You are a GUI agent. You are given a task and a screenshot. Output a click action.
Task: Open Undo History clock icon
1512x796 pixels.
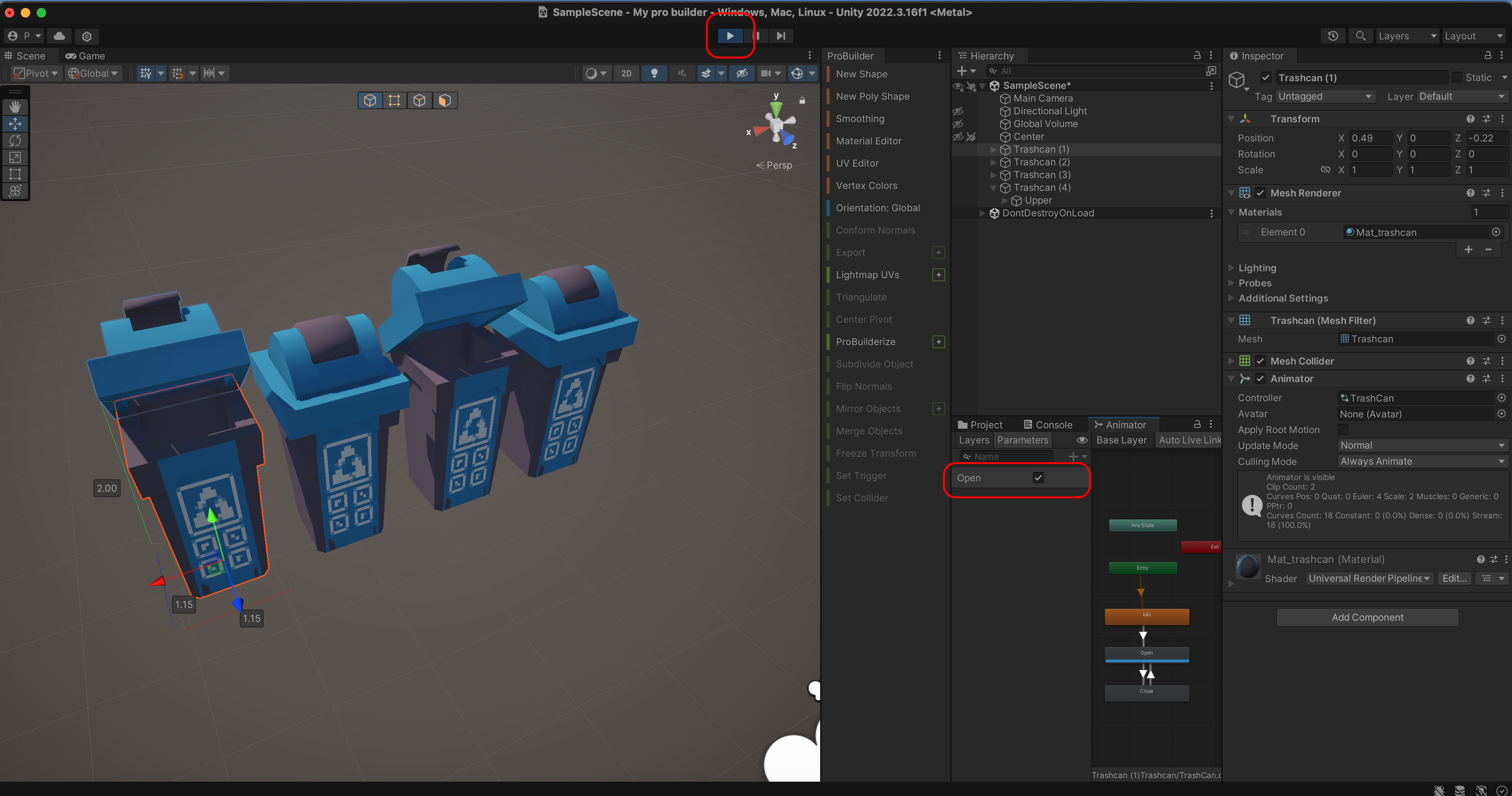click(1333, 36)
